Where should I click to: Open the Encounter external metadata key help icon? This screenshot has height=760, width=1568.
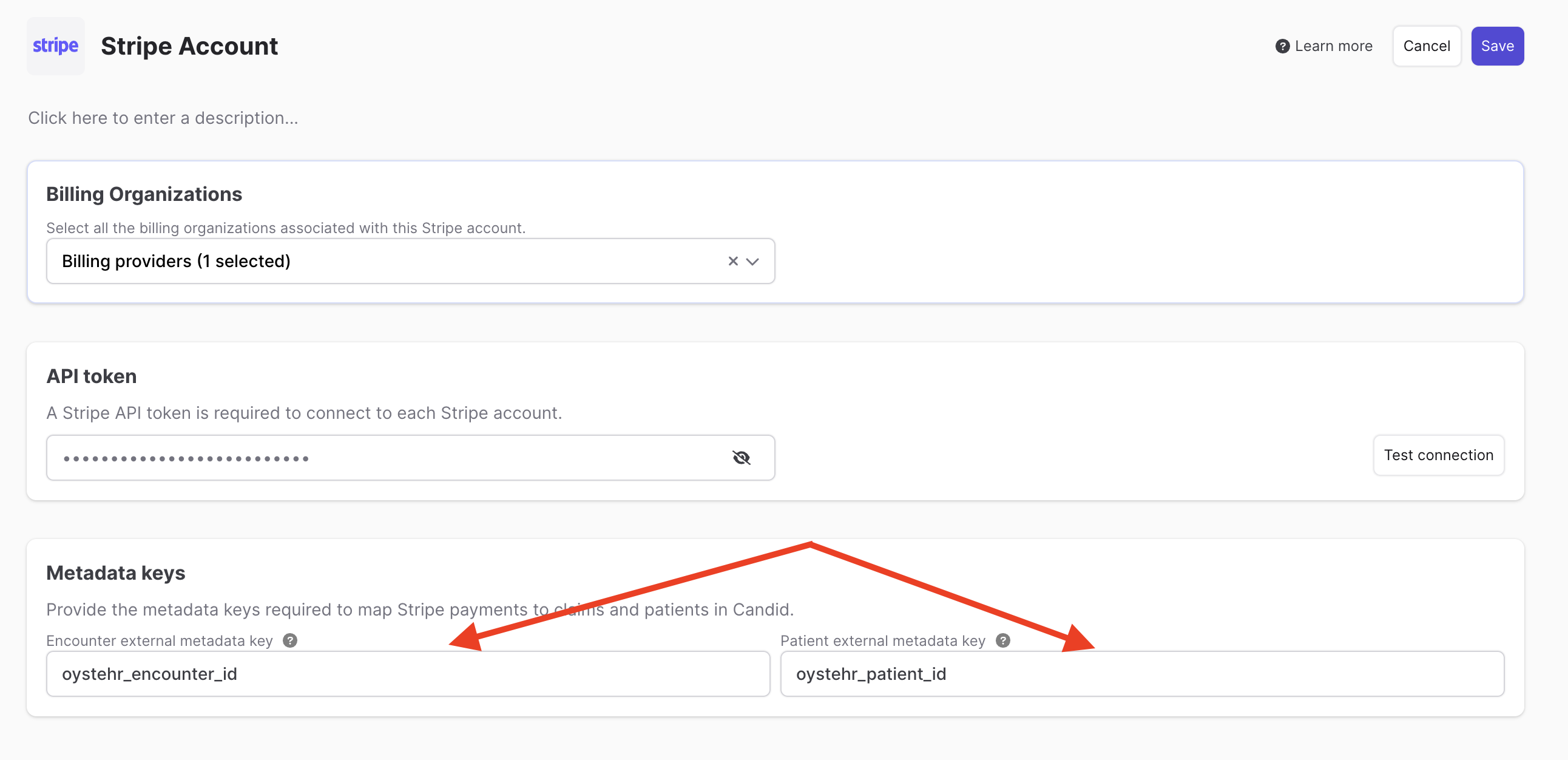[x=291, y=640]
